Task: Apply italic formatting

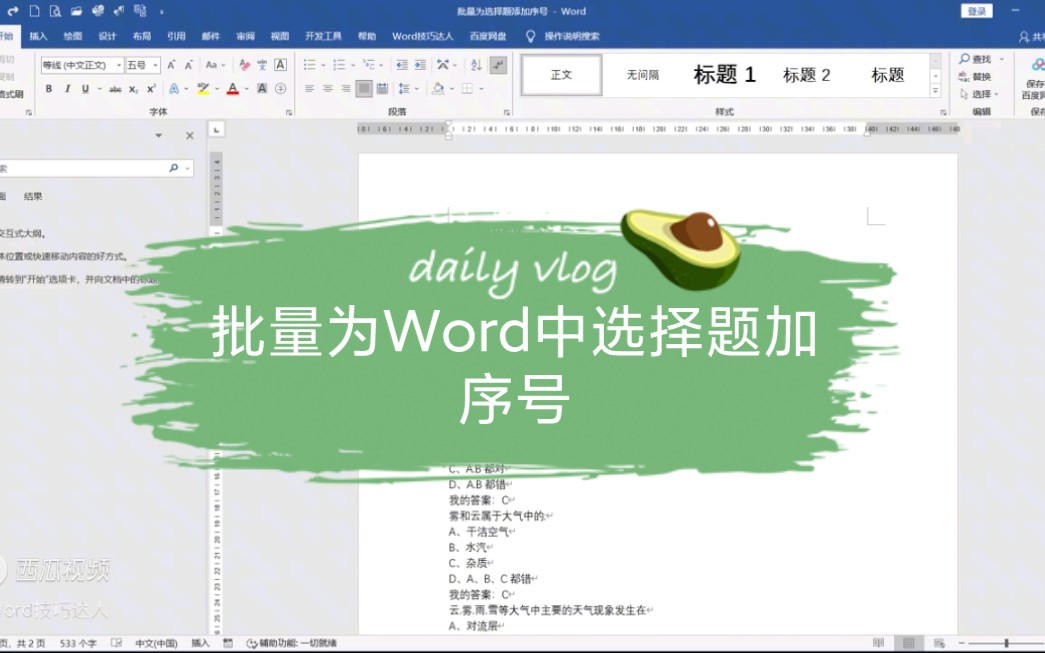Action: 68,88
